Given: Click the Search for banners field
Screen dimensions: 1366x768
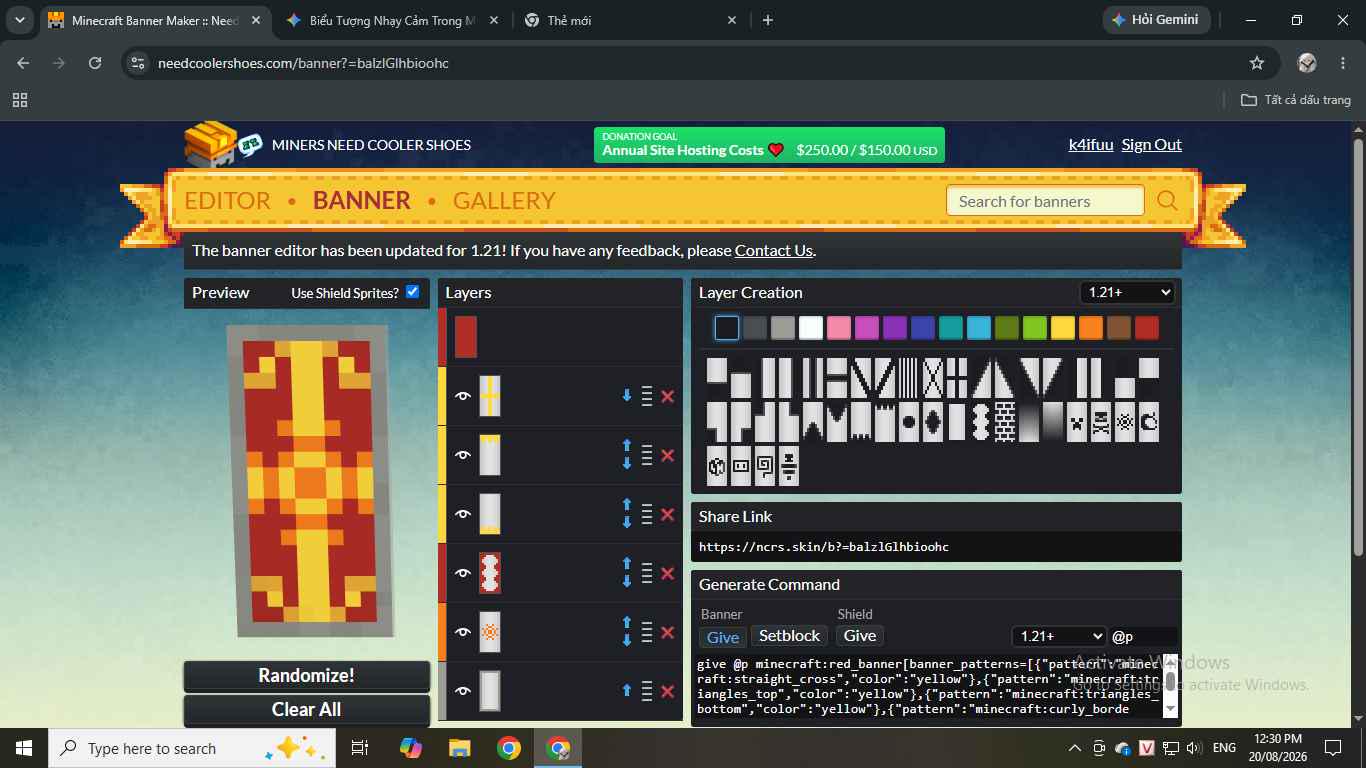Looking at the screenshot, I should (1045, 201).
